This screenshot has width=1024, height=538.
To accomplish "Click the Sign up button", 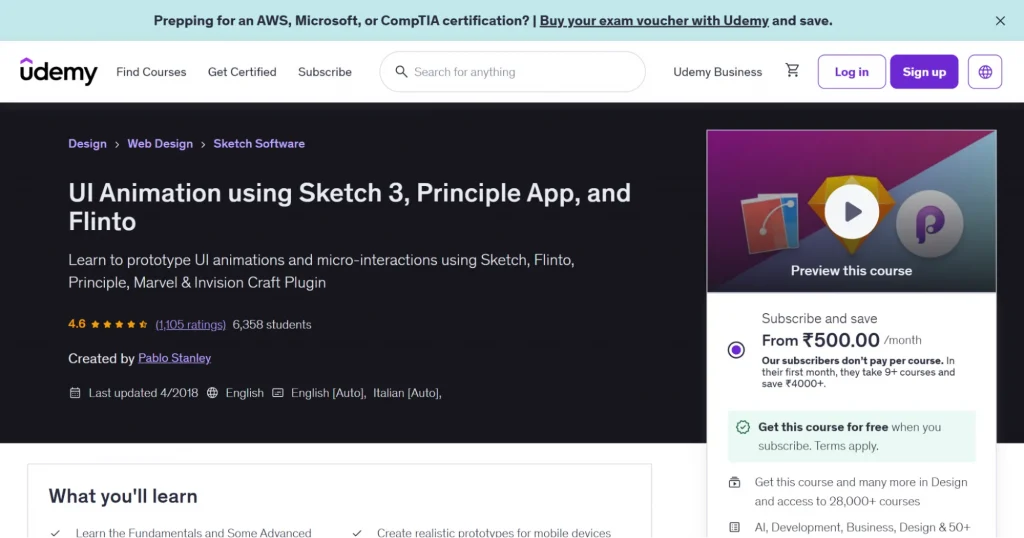I will click(x=923, y=72).
